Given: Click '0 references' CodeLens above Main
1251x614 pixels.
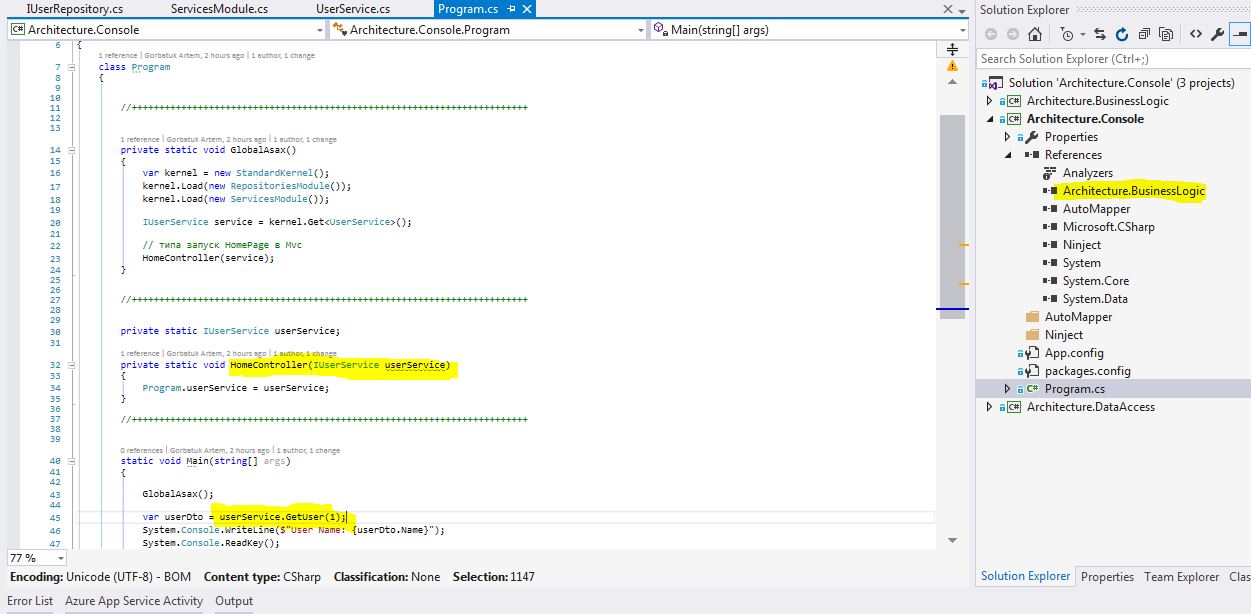Looking at the screenshot, I should pos(142,450).
